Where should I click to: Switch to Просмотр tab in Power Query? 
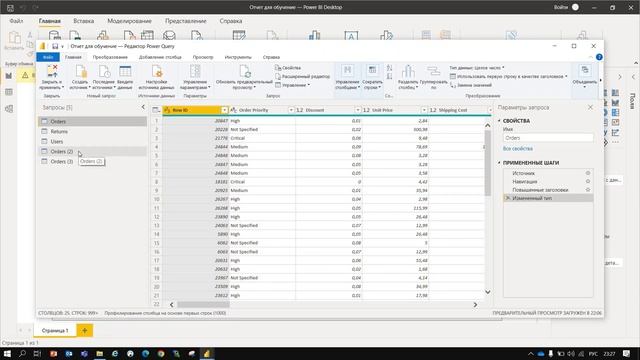(203, 57)
